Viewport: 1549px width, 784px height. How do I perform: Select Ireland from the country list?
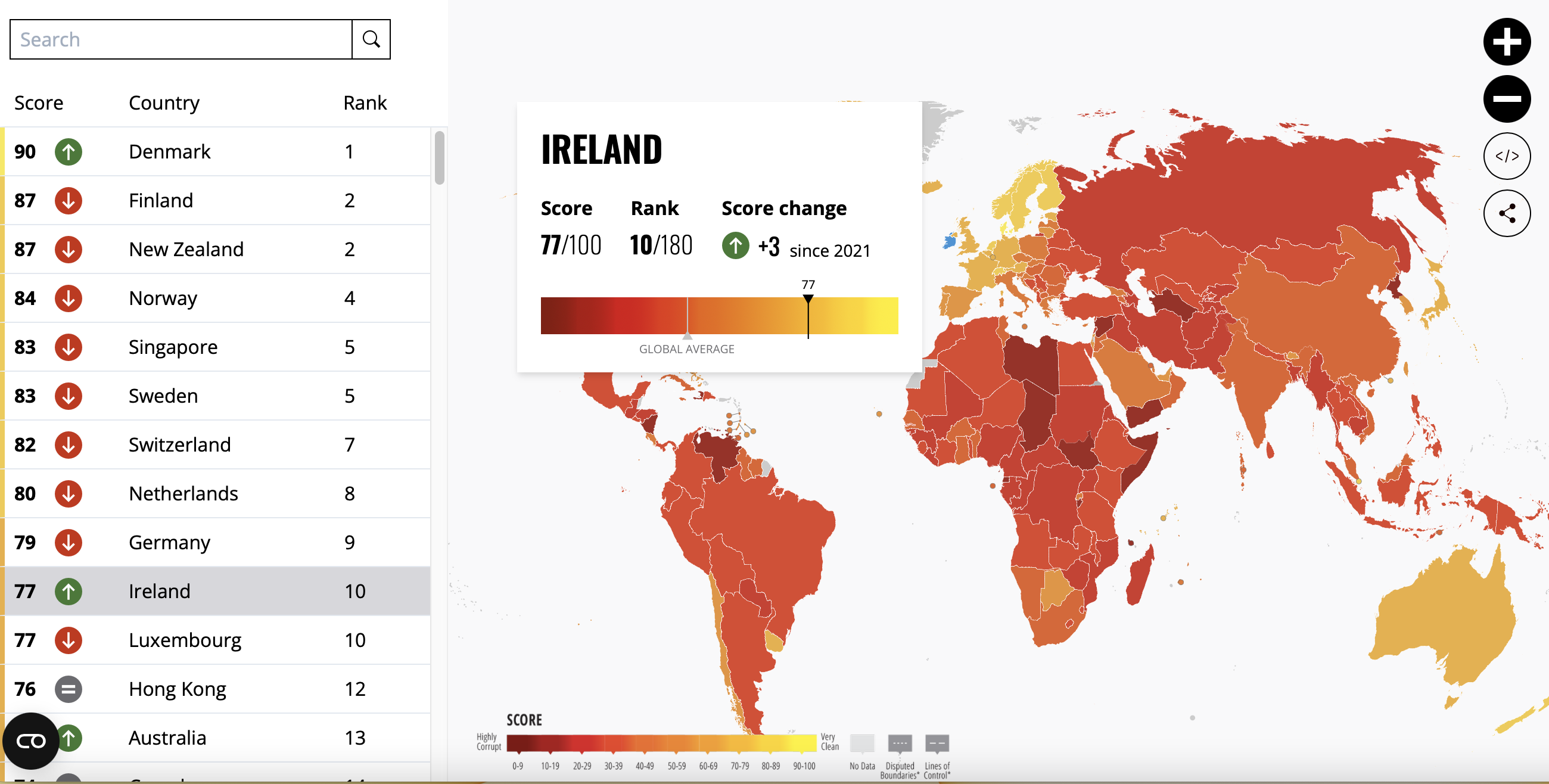tap(159, 591)
